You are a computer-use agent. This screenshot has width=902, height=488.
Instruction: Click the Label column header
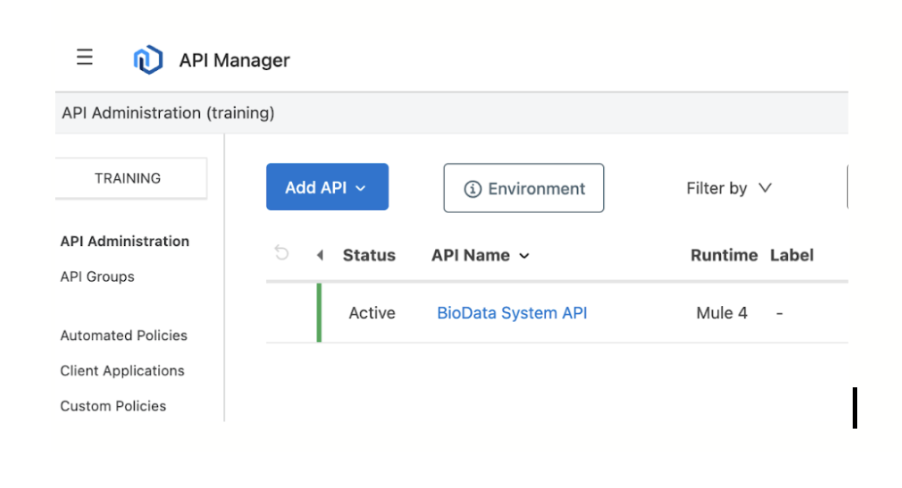(792, 256)
